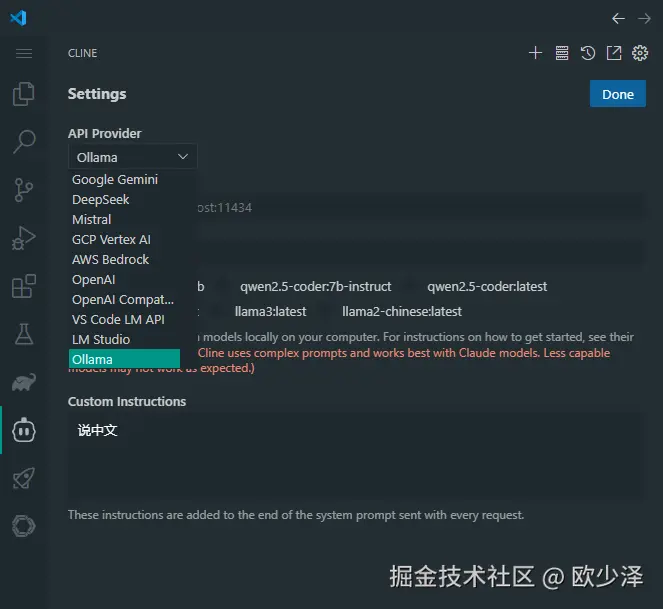Click the Settings heading
Viewport: 663px width, 609px height.
tap(97, 94)
